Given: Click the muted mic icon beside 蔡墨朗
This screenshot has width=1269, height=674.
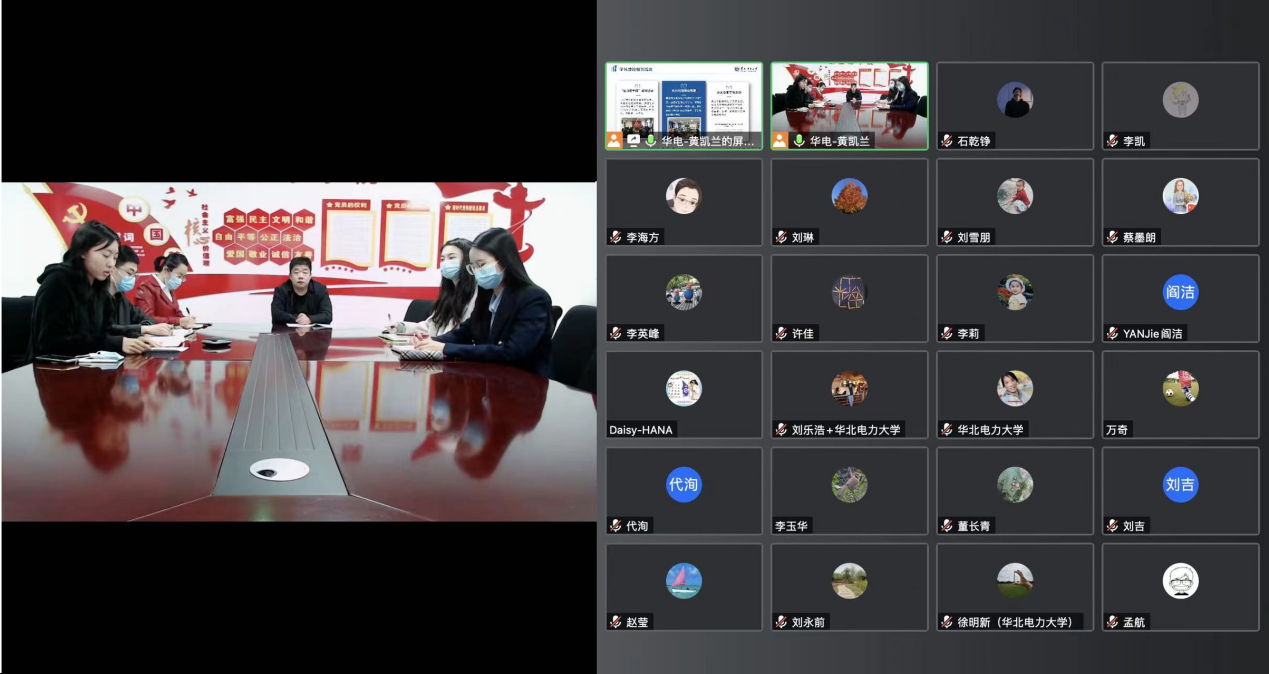Looking at the screenshot, I should (1112, 237).
